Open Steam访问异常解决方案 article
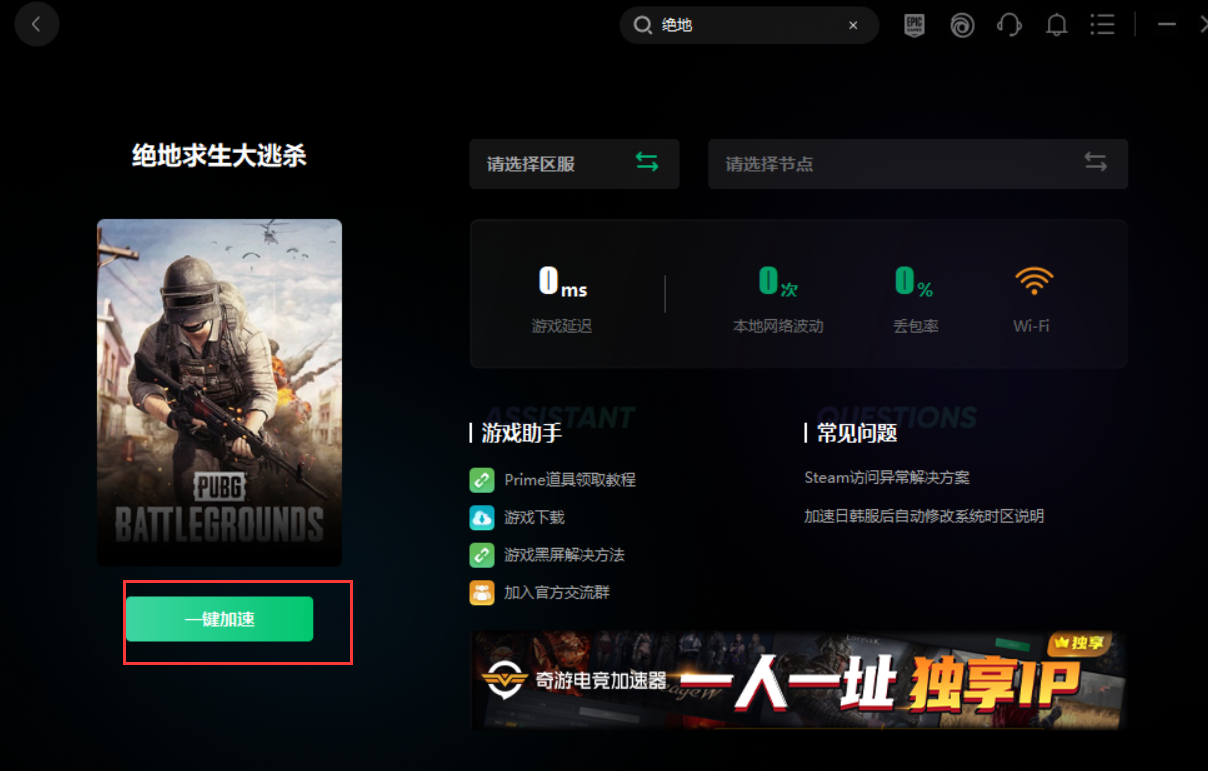The image size is (1208, 771). [x=887, y=478]
